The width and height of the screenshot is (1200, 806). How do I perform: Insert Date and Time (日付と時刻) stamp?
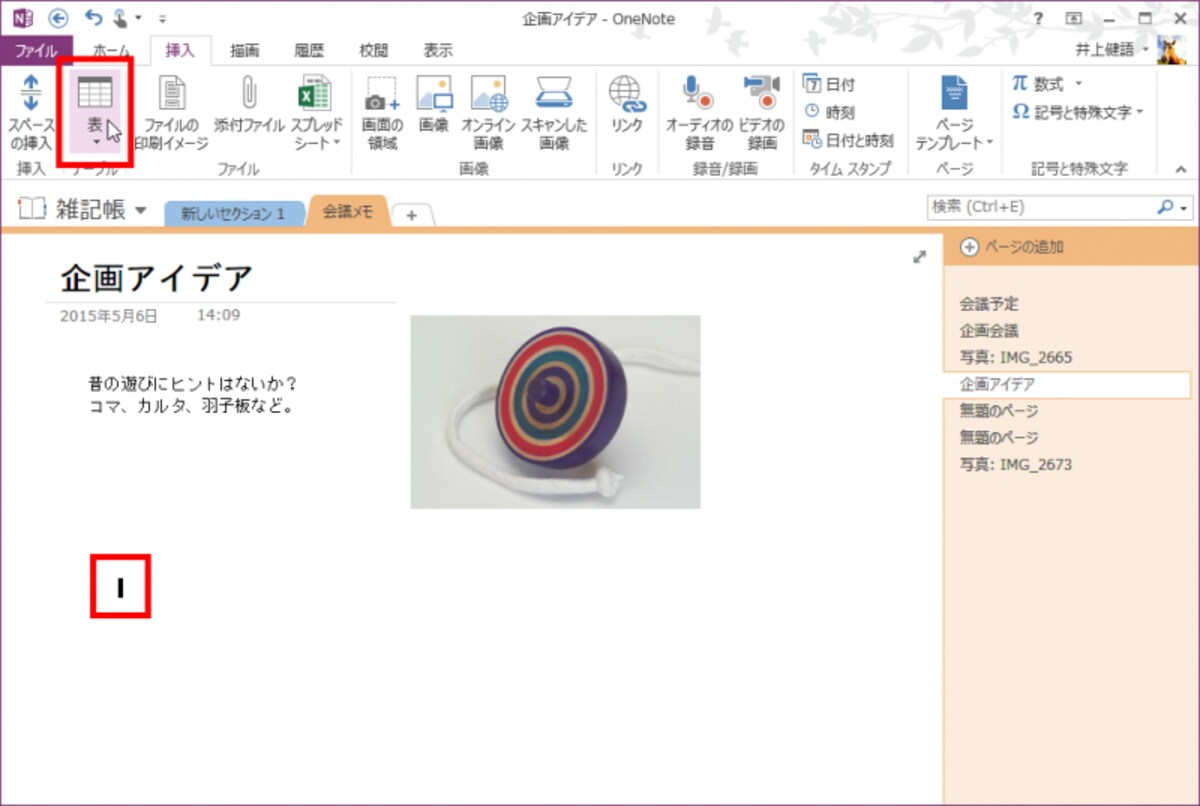click(x=848, y=140)
